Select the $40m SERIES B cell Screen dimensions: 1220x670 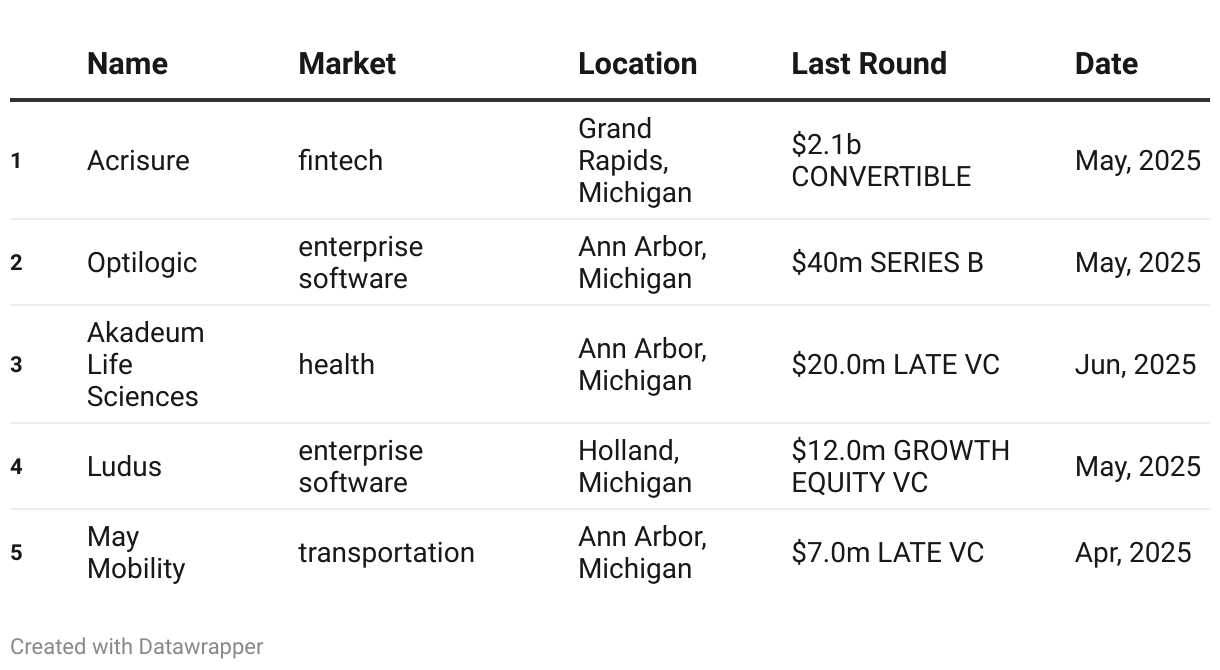(x=887, y=263)
